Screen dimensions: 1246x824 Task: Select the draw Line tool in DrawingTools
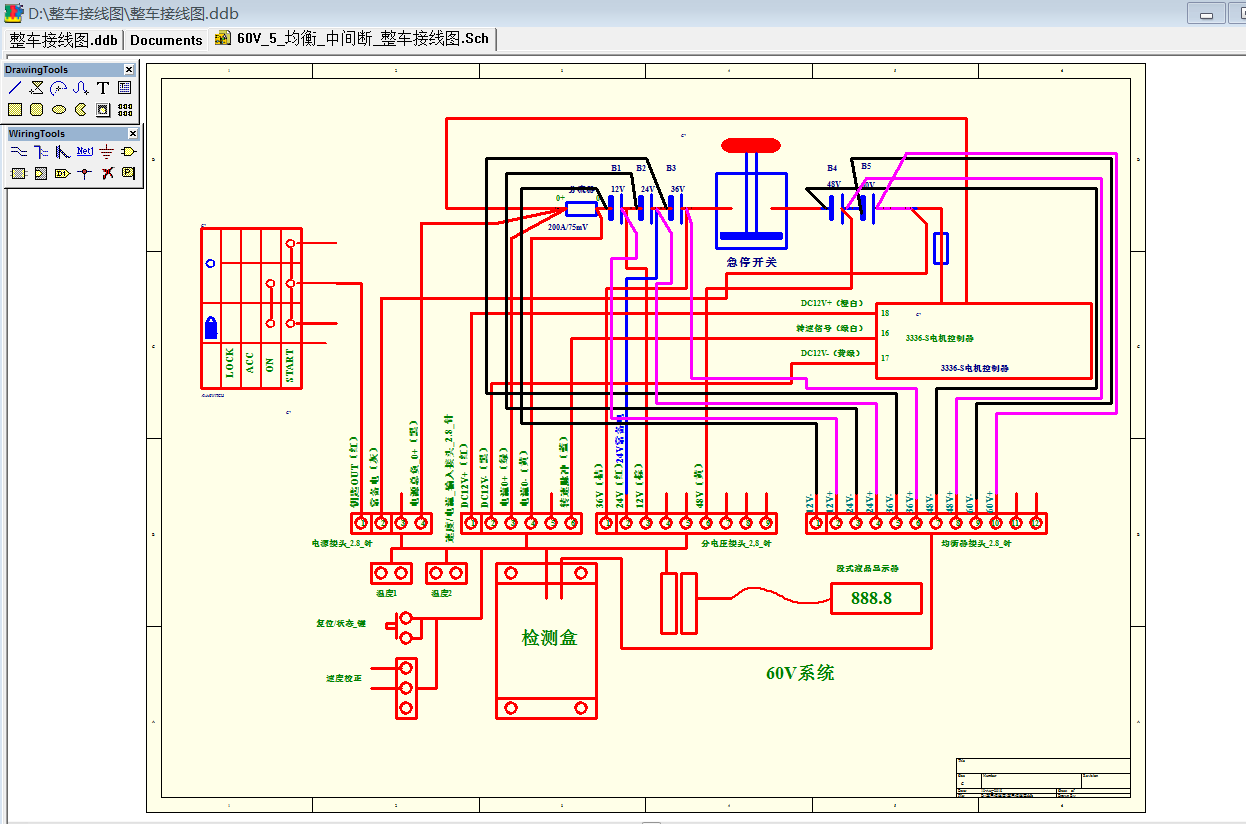15,88
